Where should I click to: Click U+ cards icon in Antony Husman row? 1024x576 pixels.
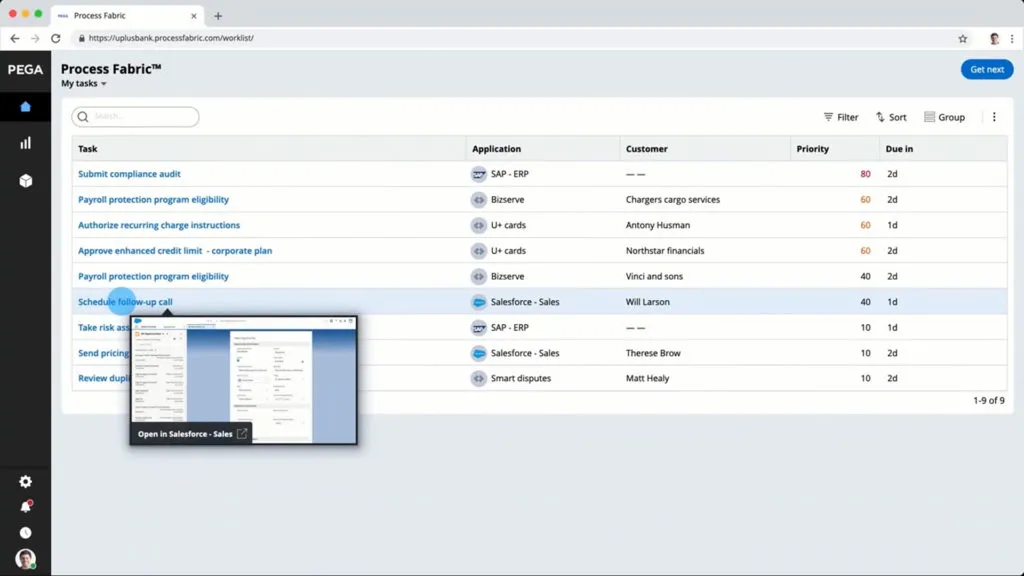[x=479, y=225]
